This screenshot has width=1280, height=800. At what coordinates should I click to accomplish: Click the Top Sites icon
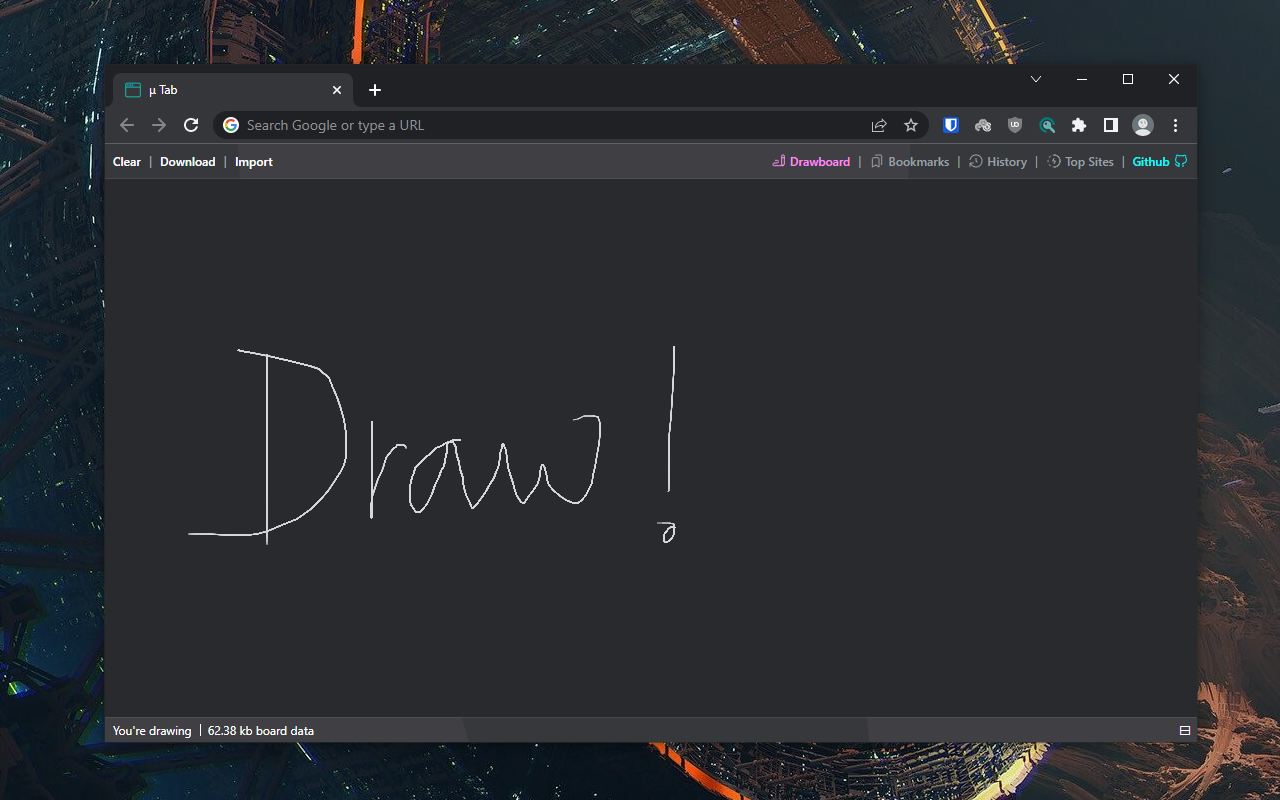(1054, 161)
